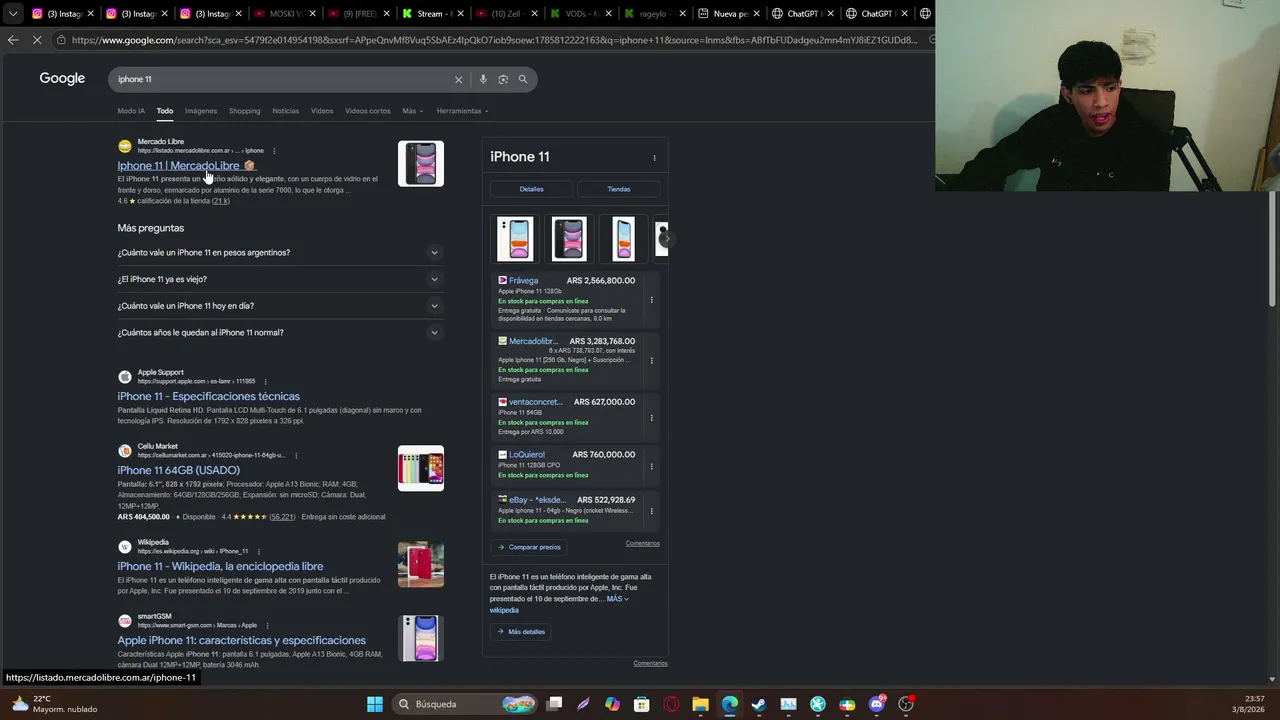This screenshot has width=1280, height=720.
Task: Open Task View from the taskbar
Action: tap(554, 704)
